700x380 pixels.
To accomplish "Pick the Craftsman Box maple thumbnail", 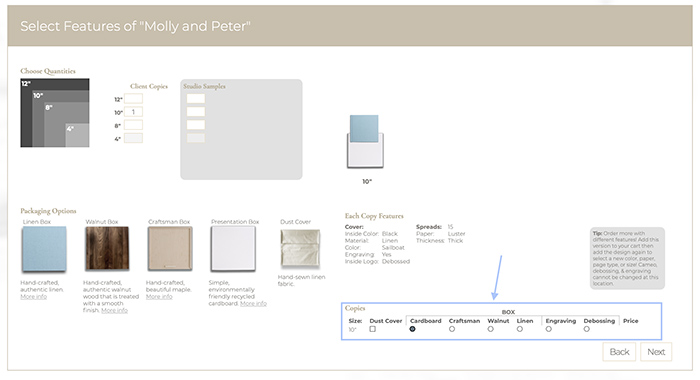I will [170, 249].
